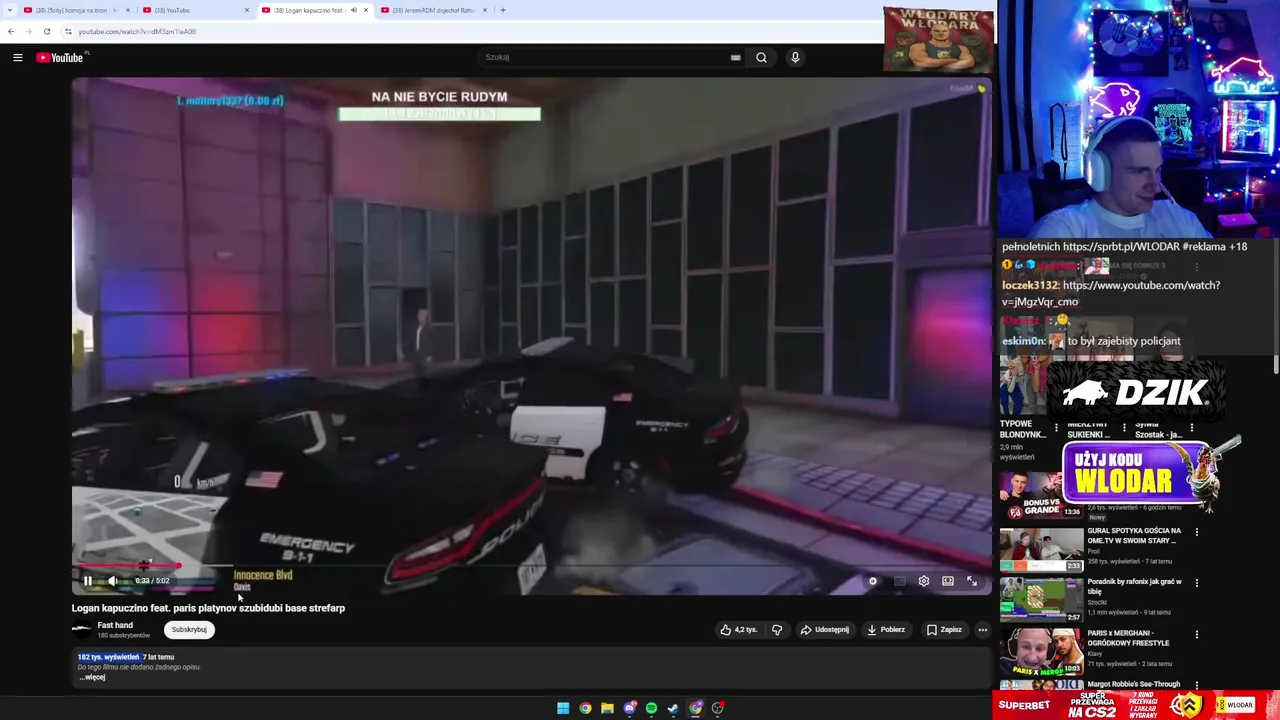Open the 'PARIS x MERGHANI' video thumbnail
Screen dimensions: 1280x720
click(x=1041, y=652)
